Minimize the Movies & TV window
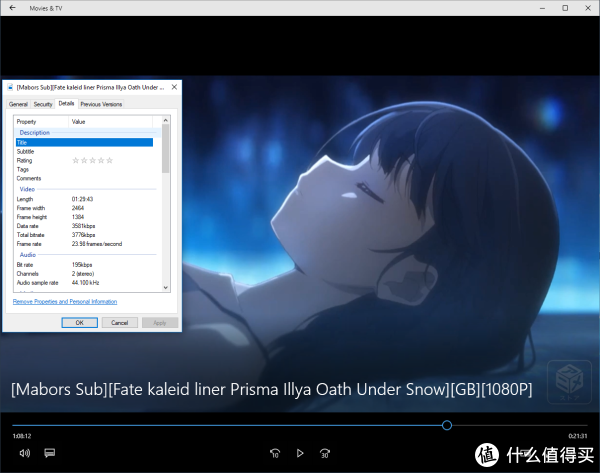Image resolution: width=600 pixels, height=473 pixels. pyautogui.click(x=542, y=8)
